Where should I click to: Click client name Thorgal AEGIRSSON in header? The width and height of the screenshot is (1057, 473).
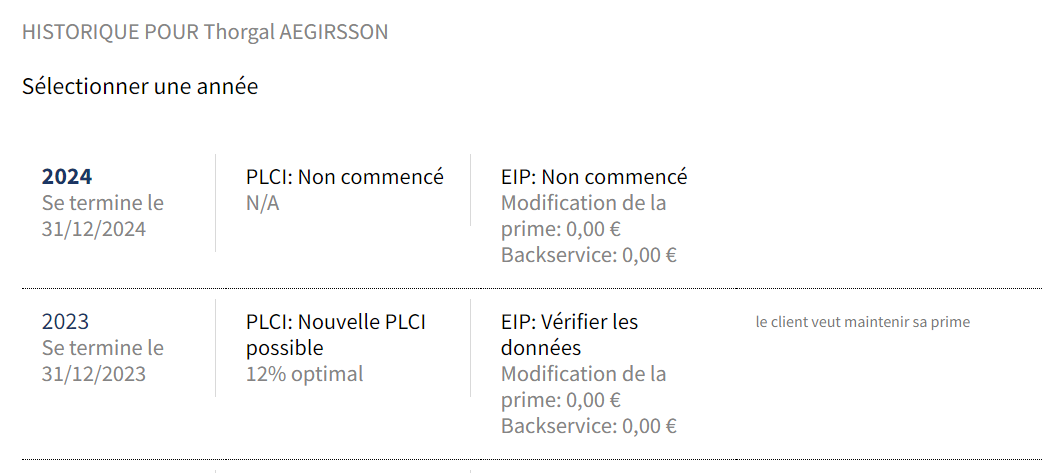coord(296,32)
